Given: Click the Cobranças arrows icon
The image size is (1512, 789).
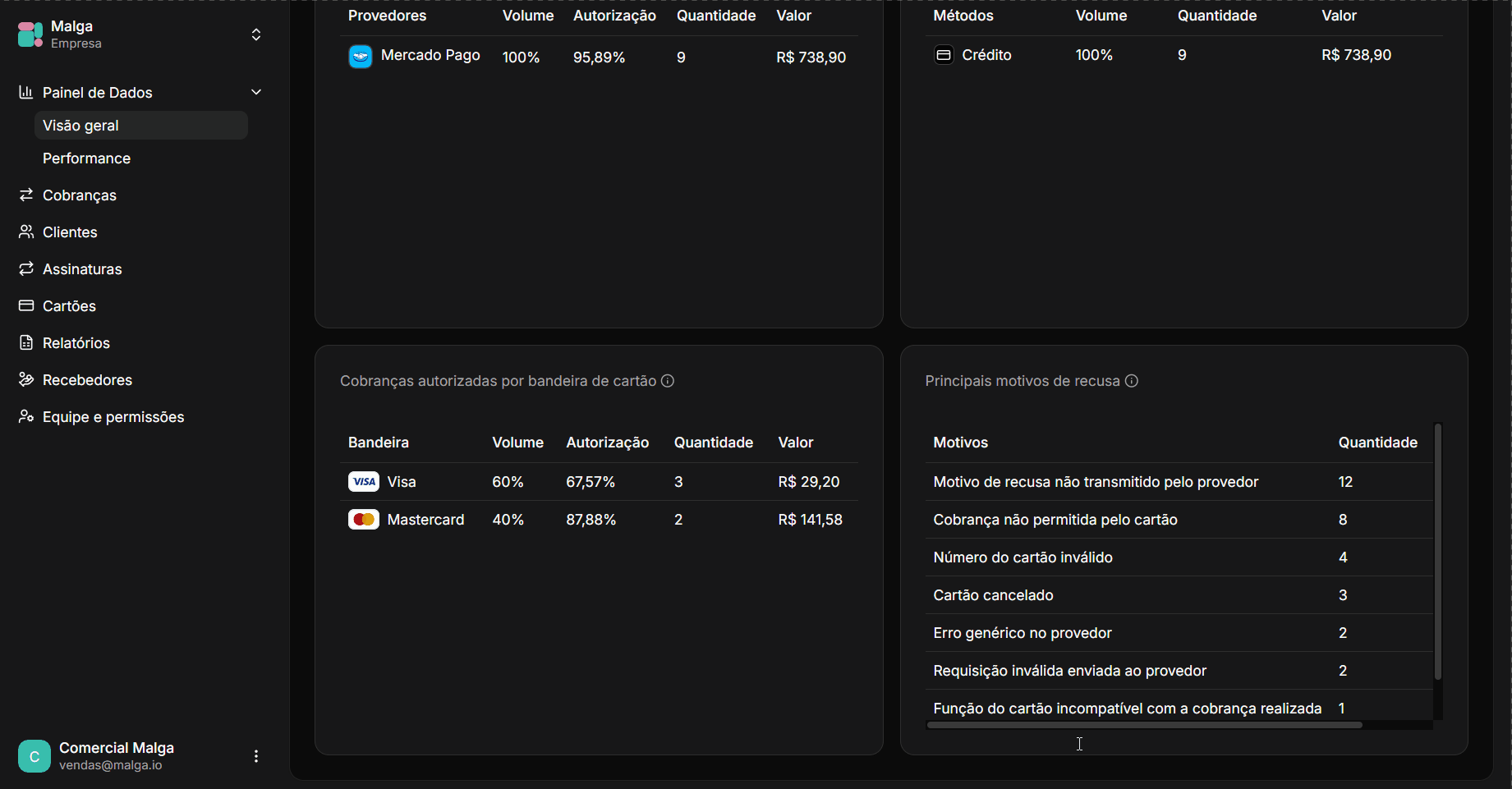Looking at the screenshot, I should [x=26, y=195].
